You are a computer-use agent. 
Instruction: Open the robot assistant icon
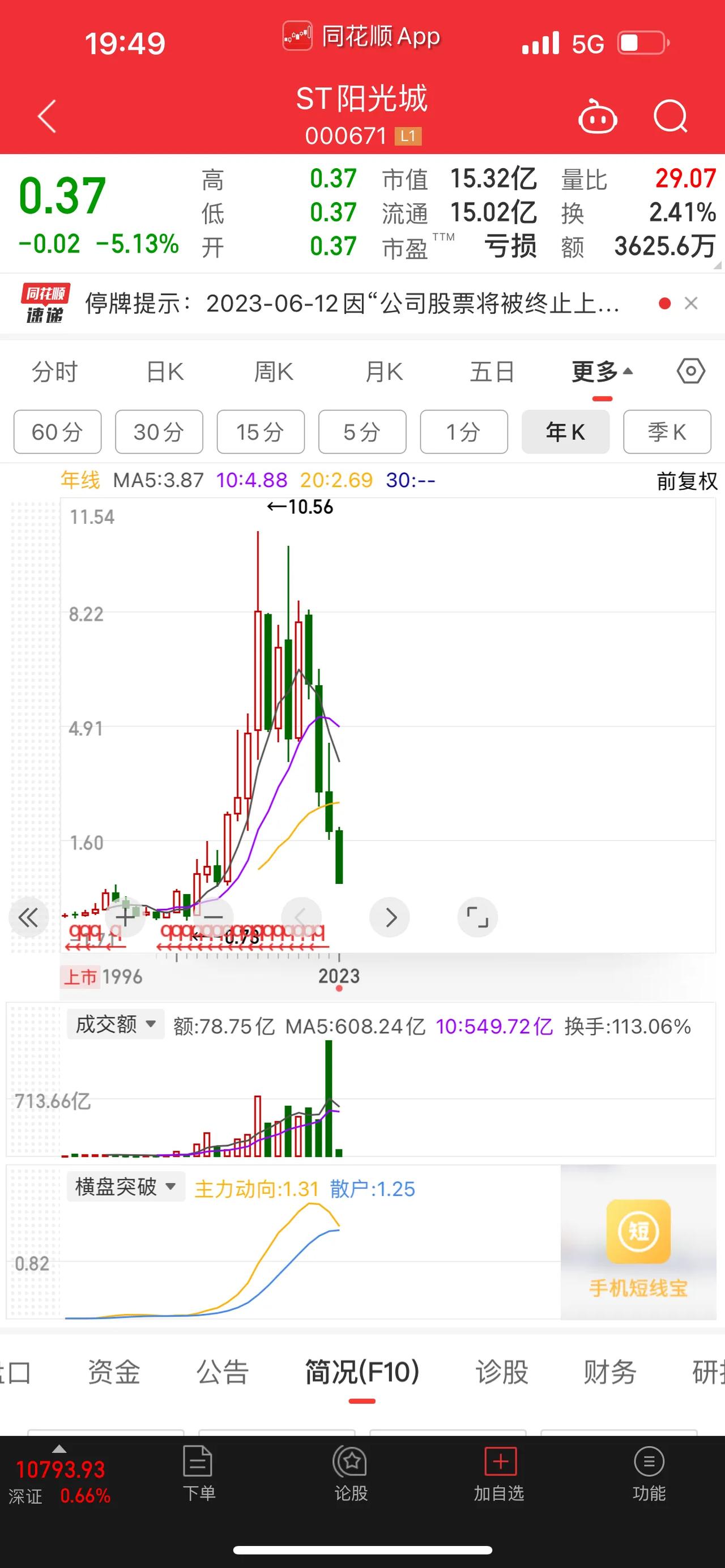[597, 116]
